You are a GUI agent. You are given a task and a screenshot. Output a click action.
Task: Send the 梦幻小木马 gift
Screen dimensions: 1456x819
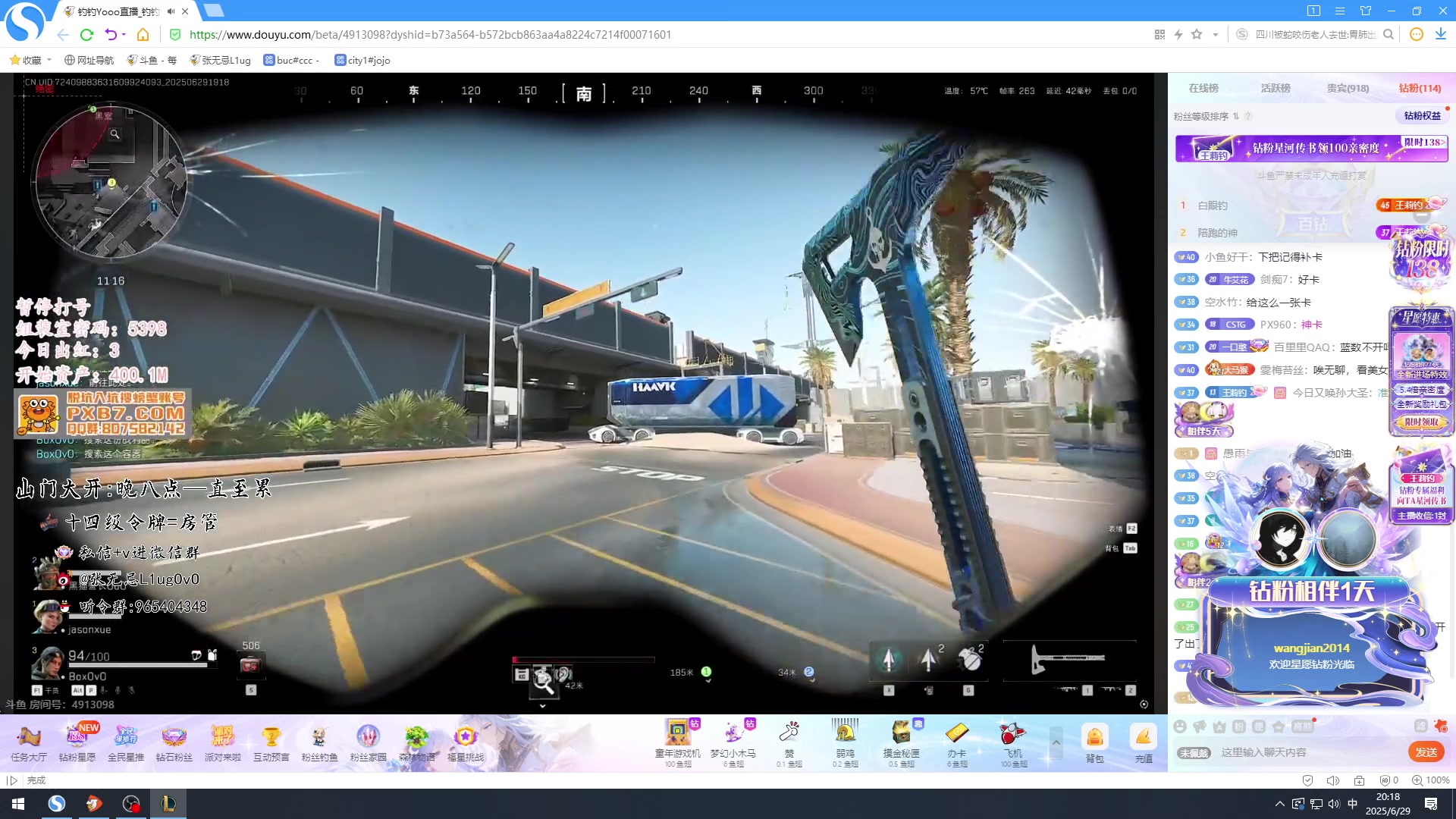[733, 742]
